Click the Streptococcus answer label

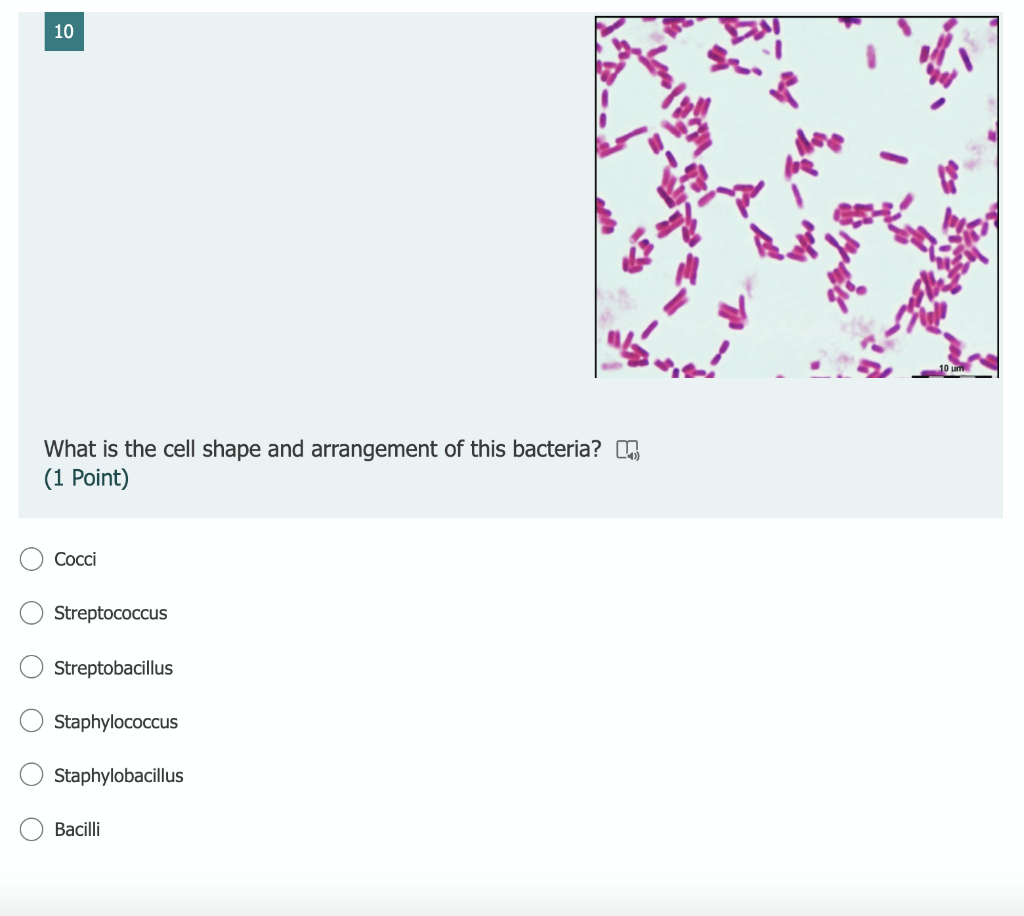pyautogui.click(x=111, y=613)
